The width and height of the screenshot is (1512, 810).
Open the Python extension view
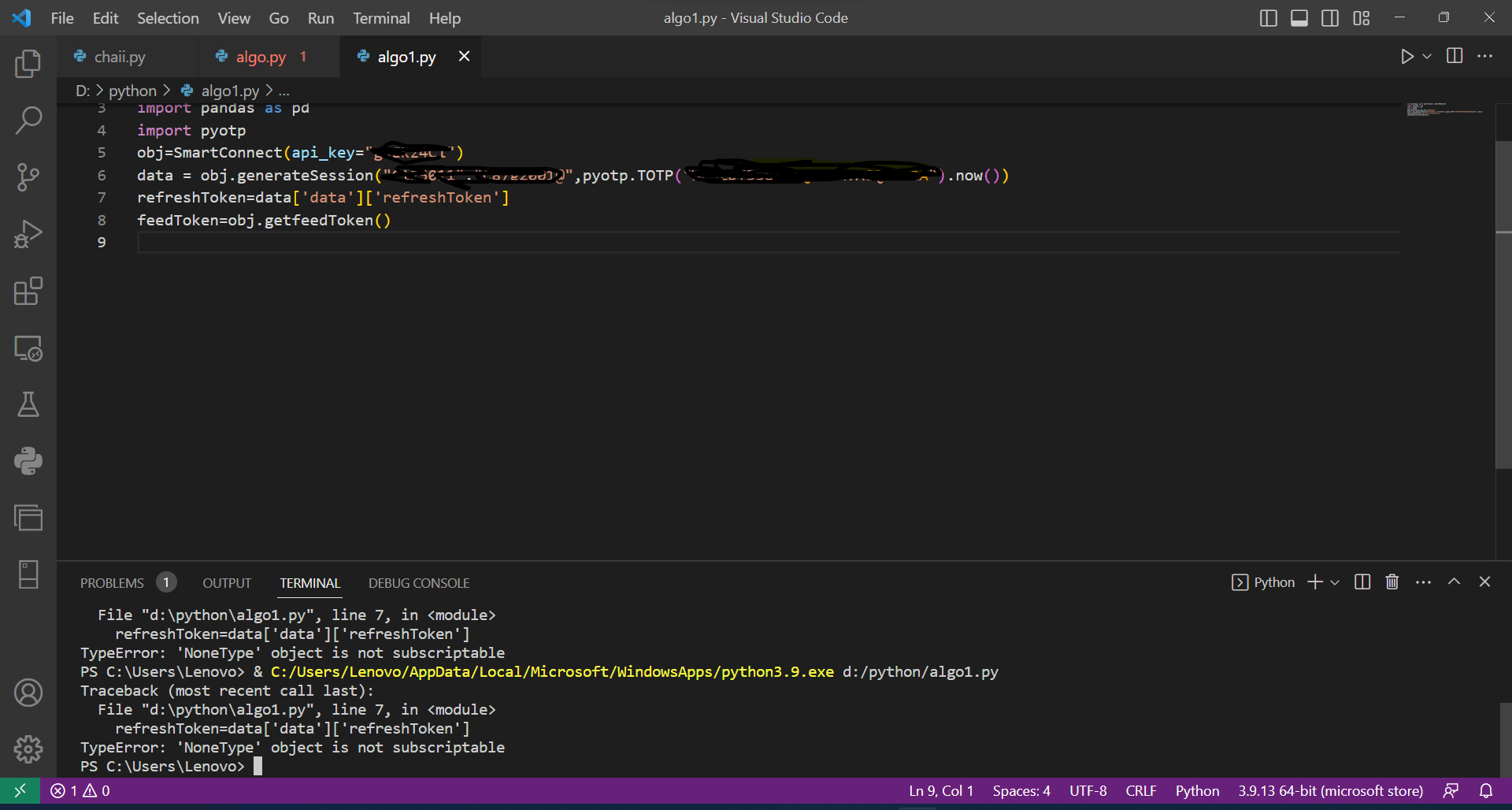(28, 461)
